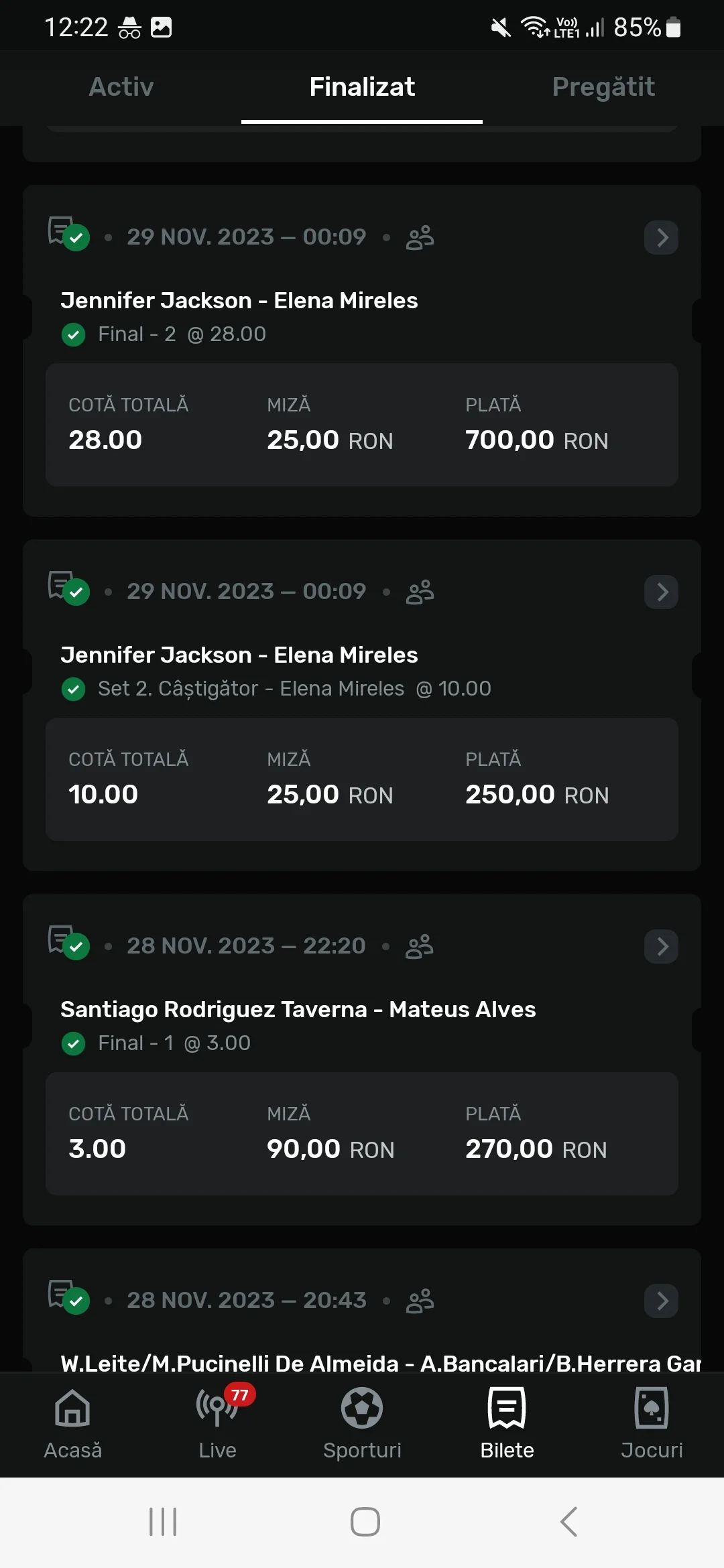Open Android recent apps button
The height and width of the screenshot is (1568, 724).
163,1522
